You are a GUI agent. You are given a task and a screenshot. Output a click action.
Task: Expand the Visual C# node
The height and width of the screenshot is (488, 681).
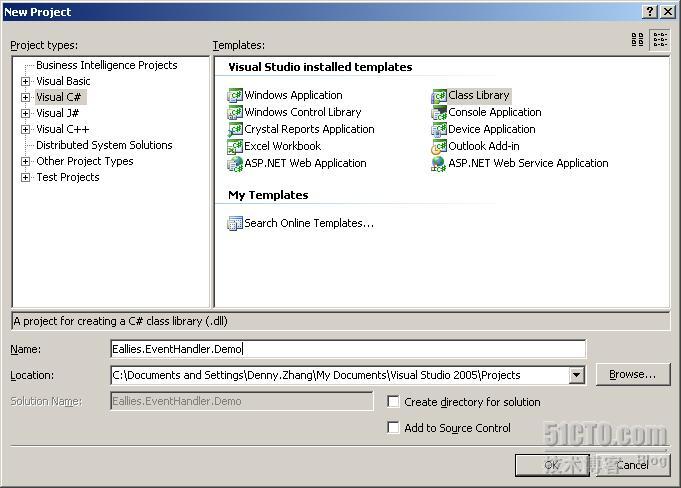coord(26,97)
